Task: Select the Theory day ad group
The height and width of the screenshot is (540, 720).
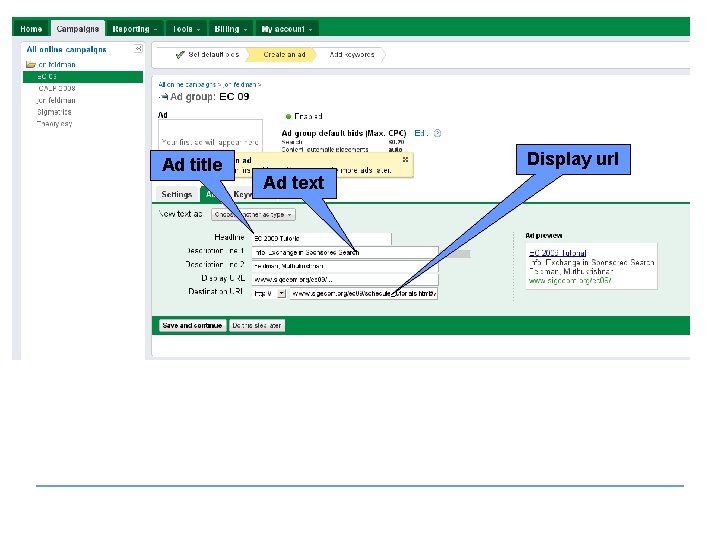Action: tap(55, 124)
